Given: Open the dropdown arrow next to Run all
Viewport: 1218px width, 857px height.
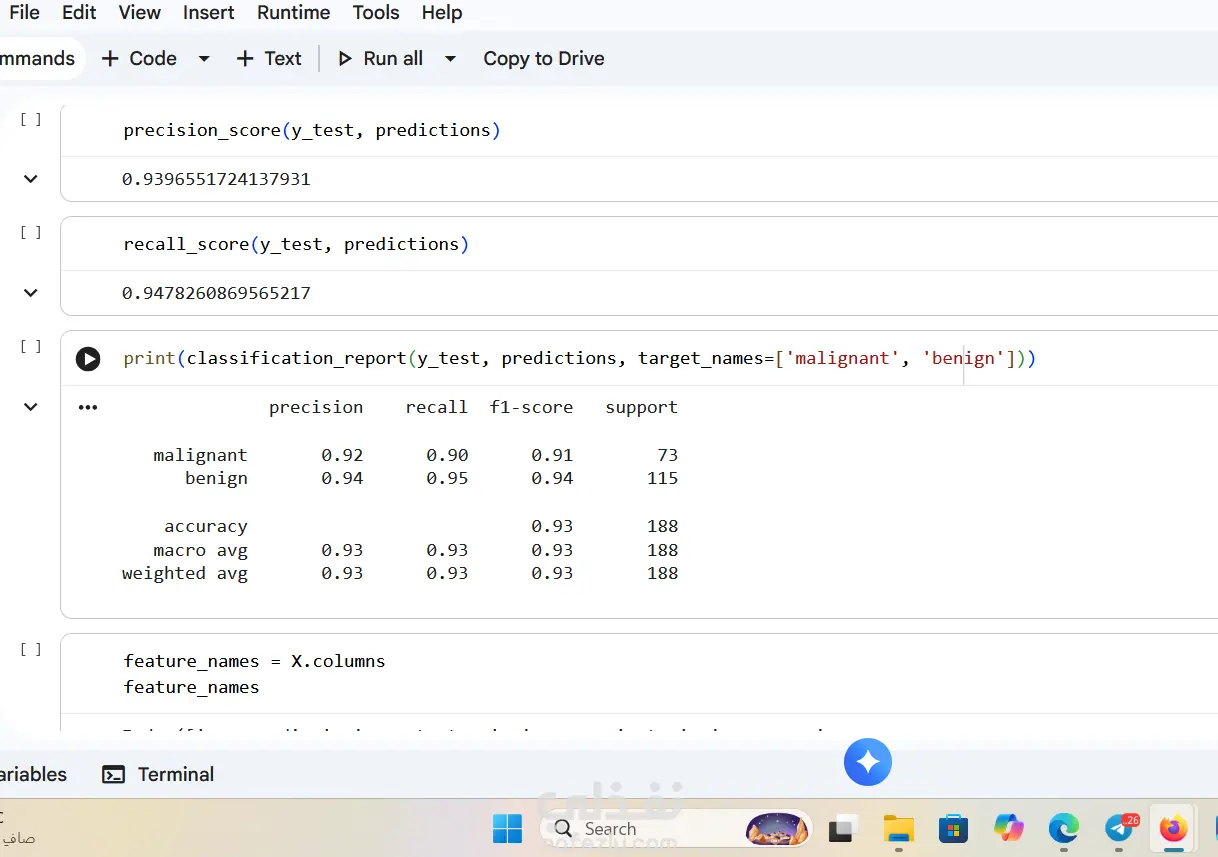Looking at the screenshot, I should [x=450, y=58].
